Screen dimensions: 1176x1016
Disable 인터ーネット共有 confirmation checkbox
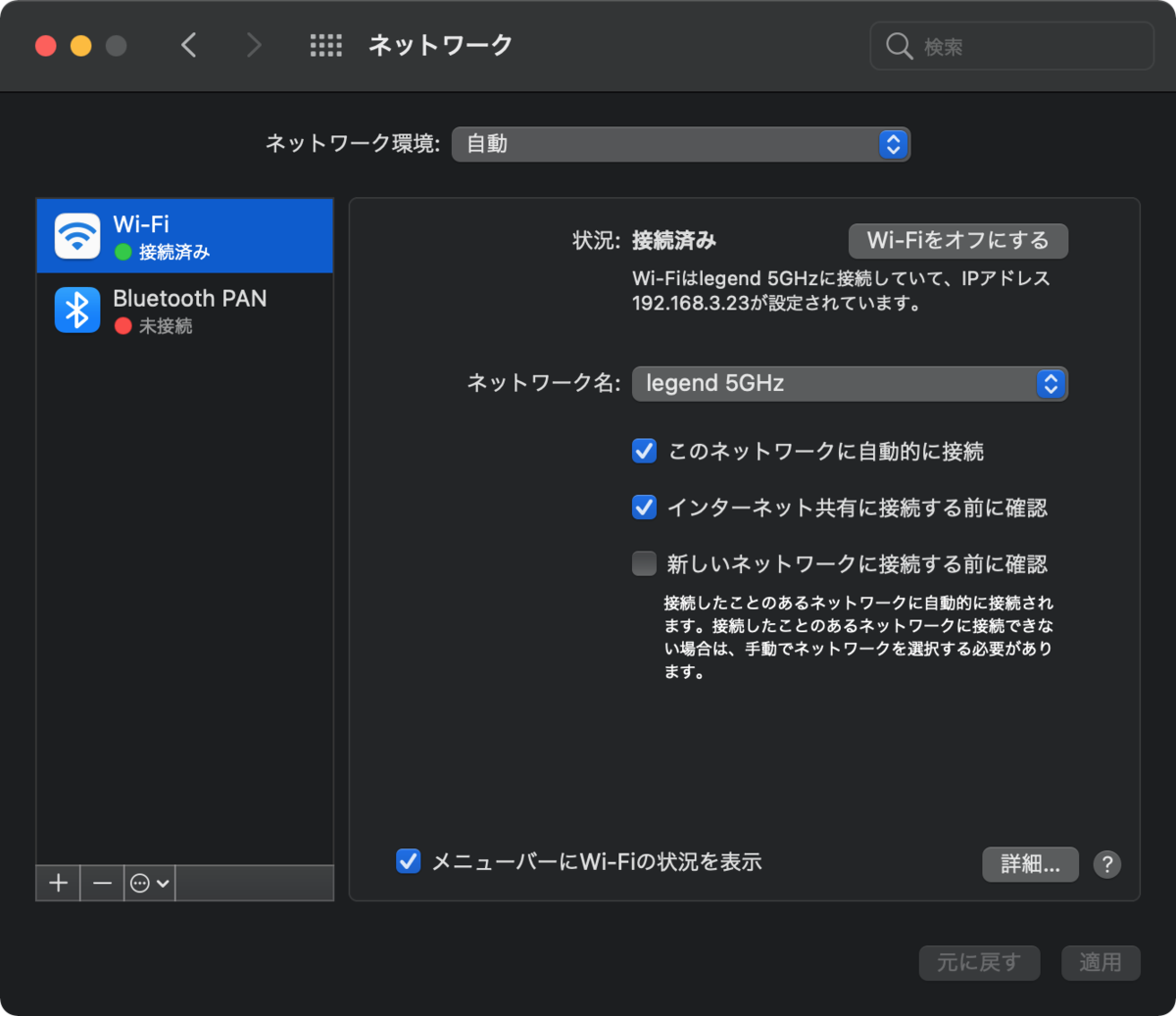(644, 507)
